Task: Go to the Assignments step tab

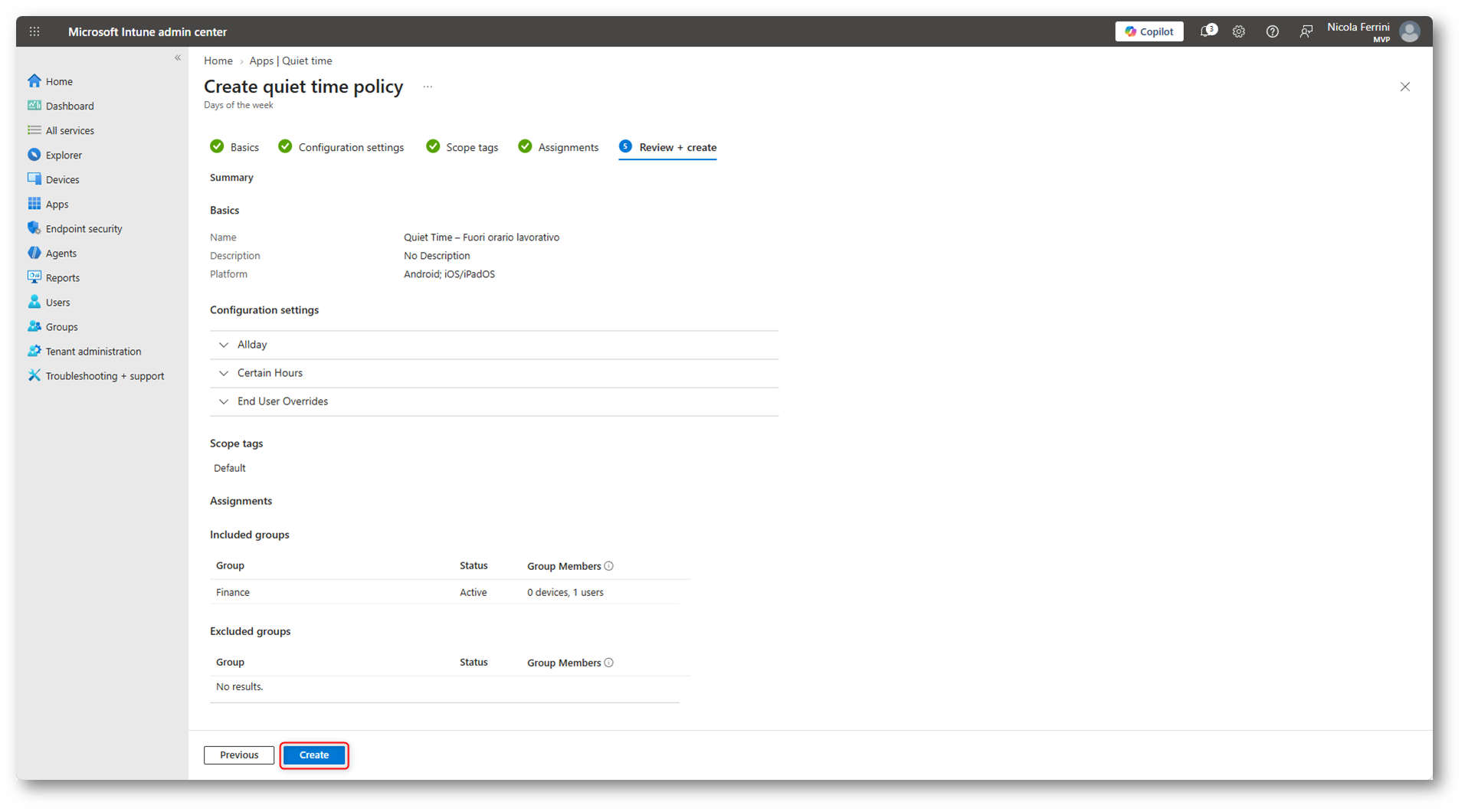Action: [x=559, y=147]
